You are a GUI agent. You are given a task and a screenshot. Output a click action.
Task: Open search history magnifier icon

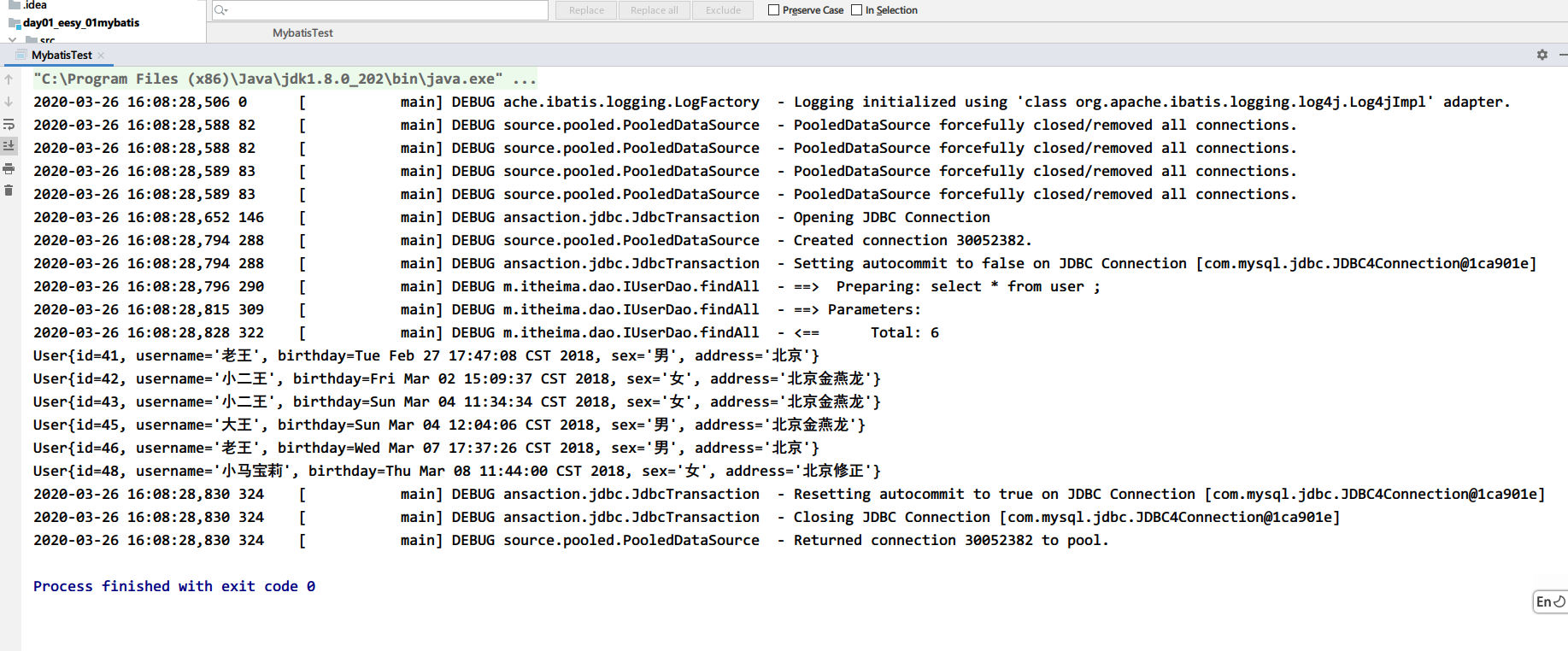pos(220,10)
